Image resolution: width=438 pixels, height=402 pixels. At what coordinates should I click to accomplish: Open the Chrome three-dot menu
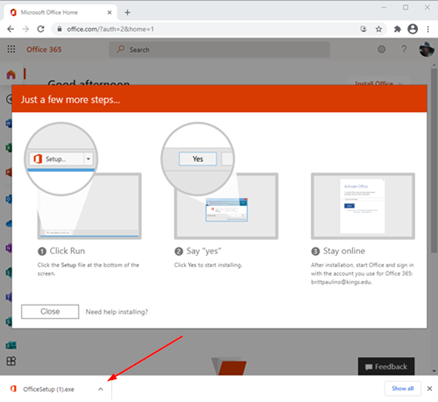[428, 29]
